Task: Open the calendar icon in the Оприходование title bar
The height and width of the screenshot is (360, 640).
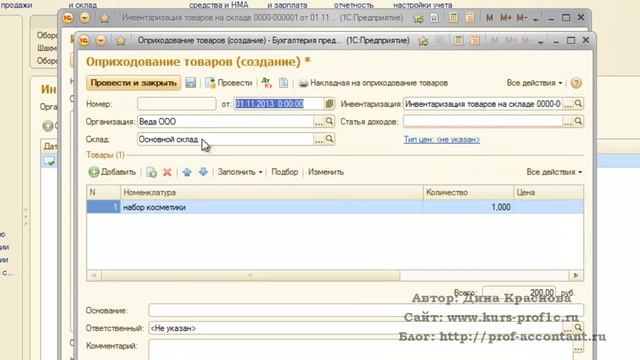Action: click(475, 40)
